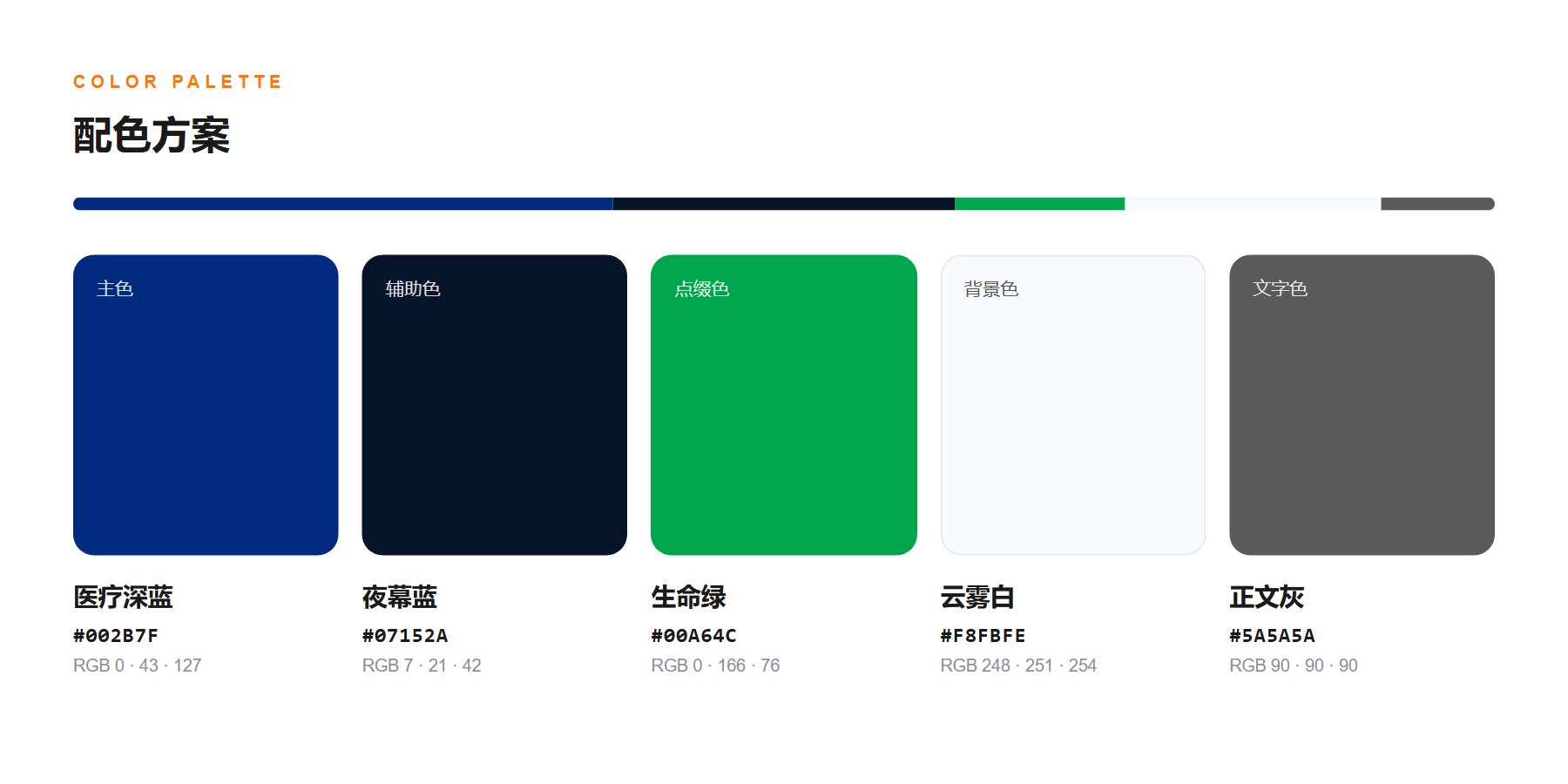The height and width of the screenshot is (784, 1568).
Task: Click the hex code #002B7F
Action: point(116,636)
